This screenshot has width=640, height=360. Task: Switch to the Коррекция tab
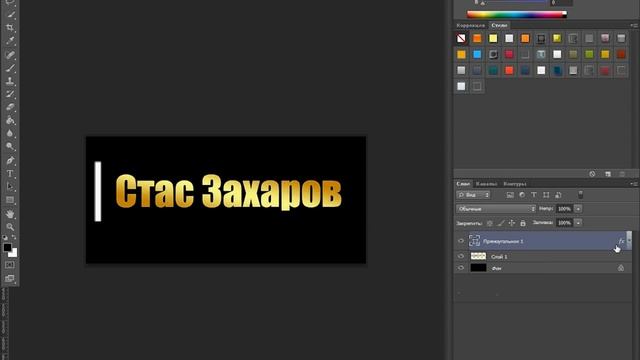point(471,25)
